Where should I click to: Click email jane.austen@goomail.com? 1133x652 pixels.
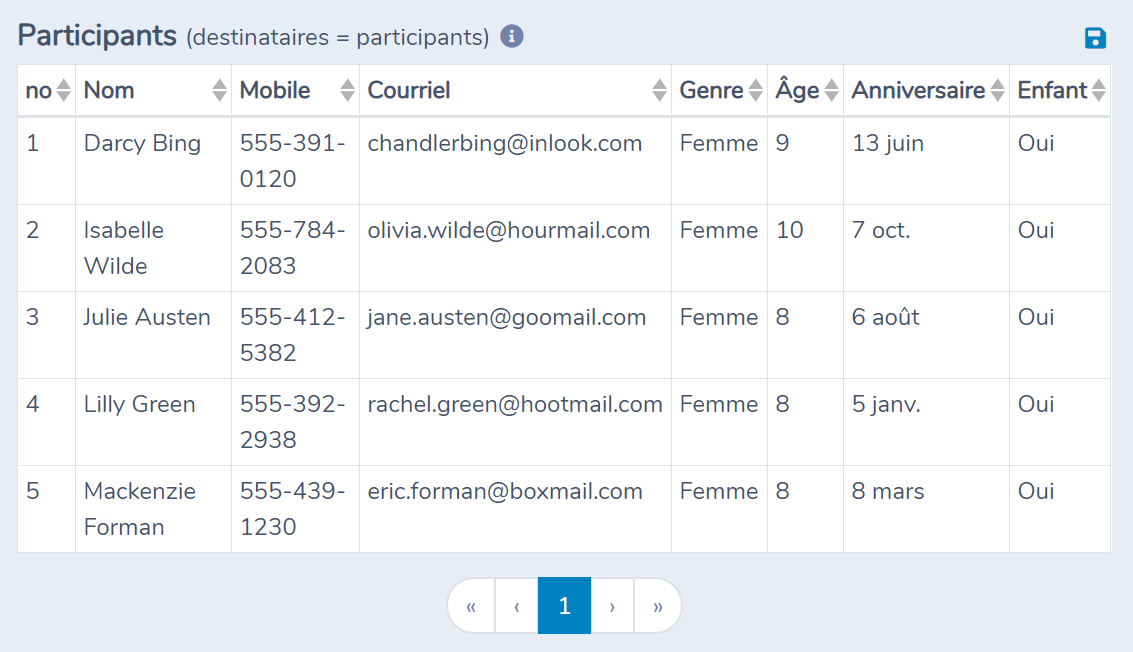pos(507,317)
